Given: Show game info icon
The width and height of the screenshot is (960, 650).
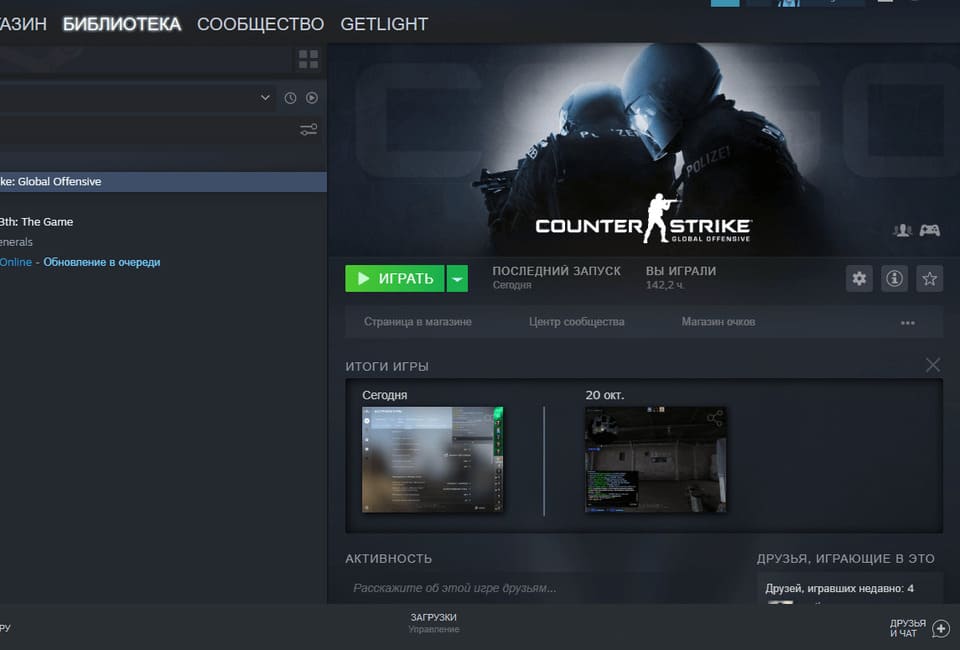Looking at the screenshot, I should click(894, 278).
